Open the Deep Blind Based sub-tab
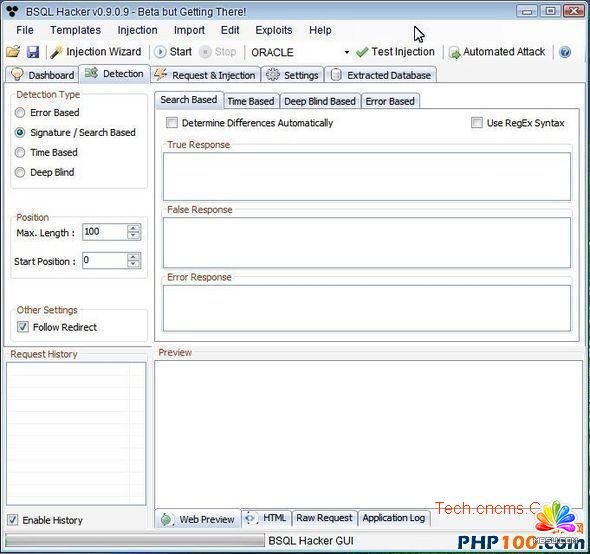This screenshot has width=590, height=554. coord(320,101)
